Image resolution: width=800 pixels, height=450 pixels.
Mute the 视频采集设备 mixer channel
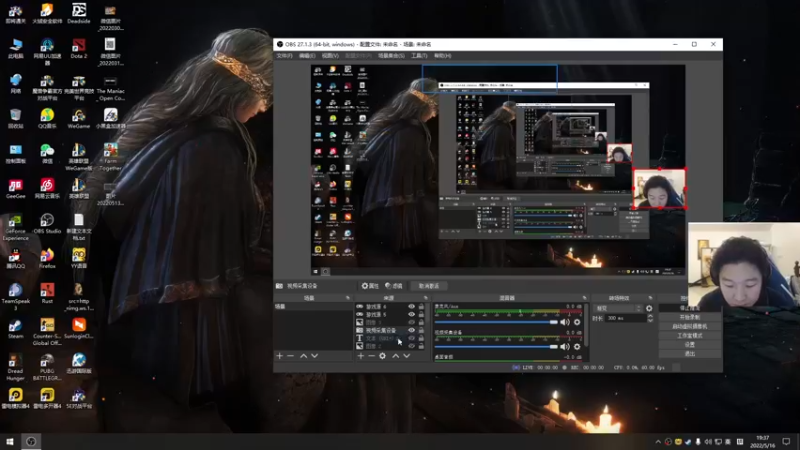coord(565,346)
